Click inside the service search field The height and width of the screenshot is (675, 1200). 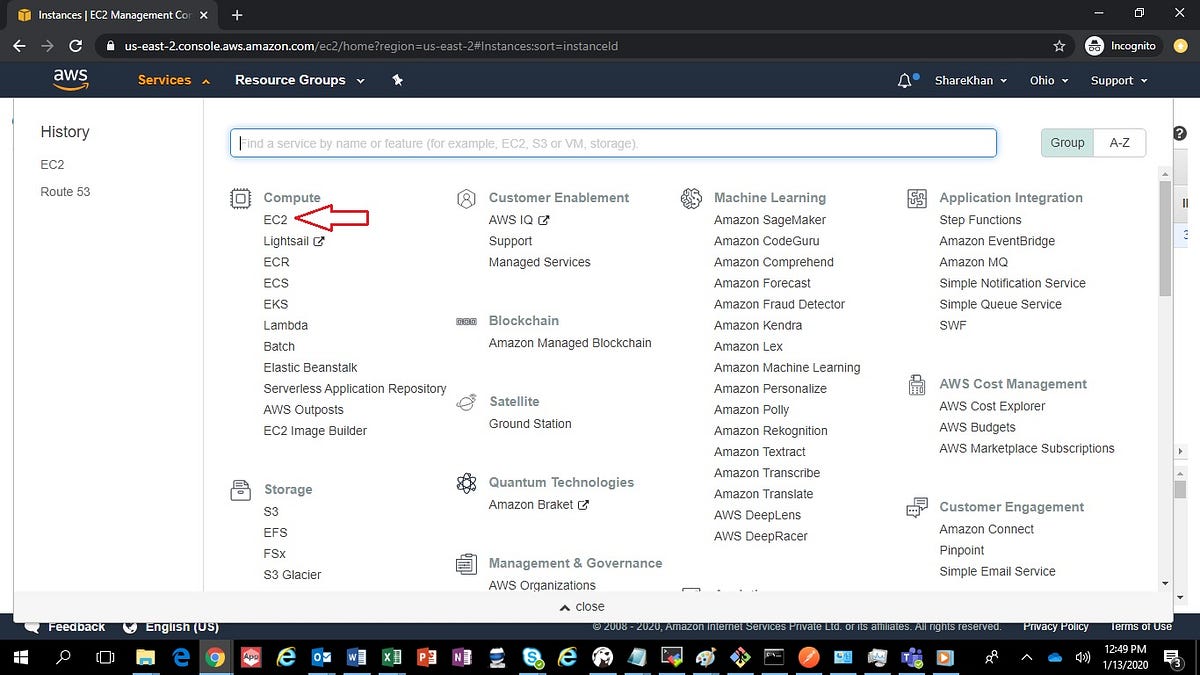point(613,142)
